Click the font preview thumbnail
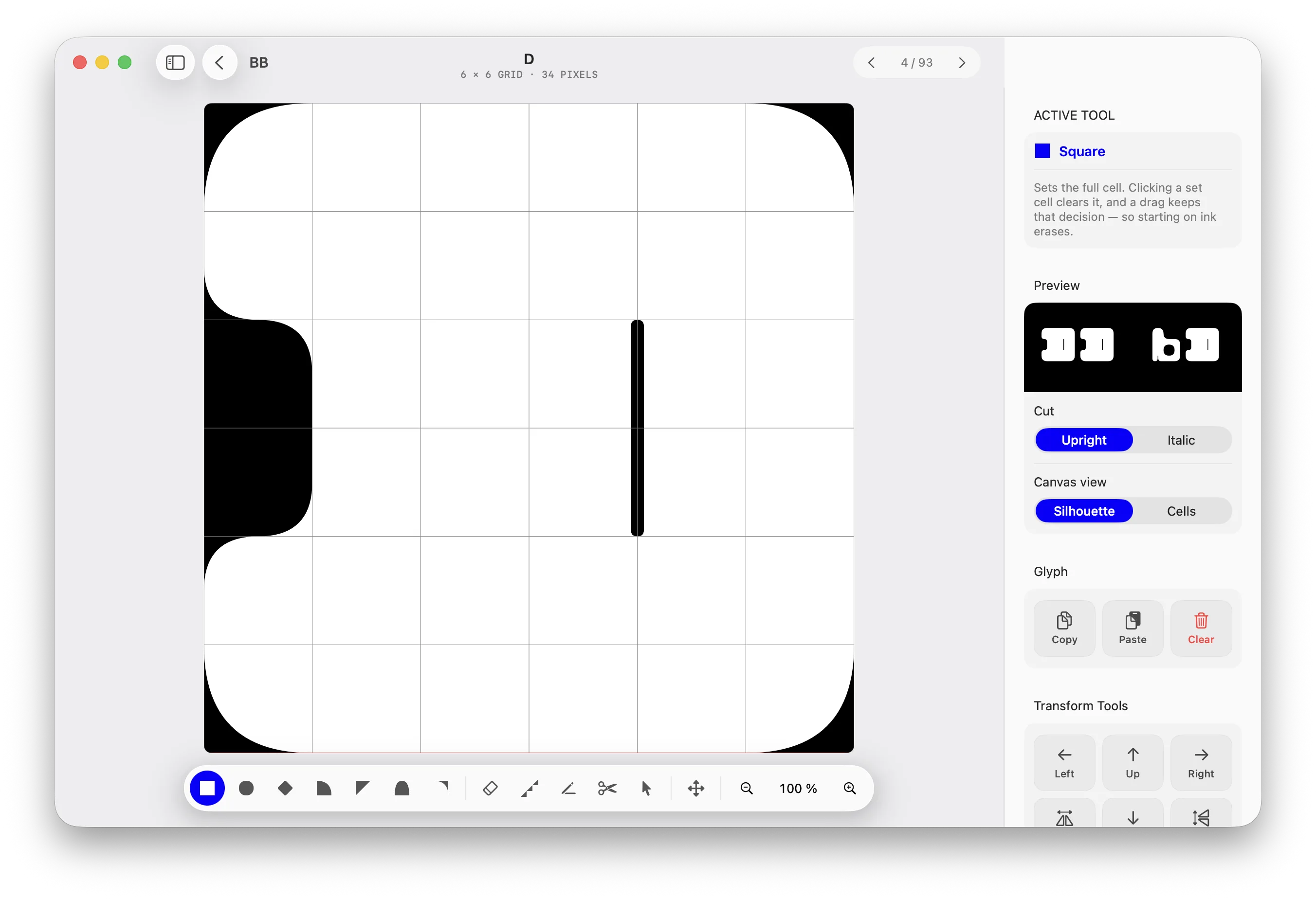 coord(1133,347)
